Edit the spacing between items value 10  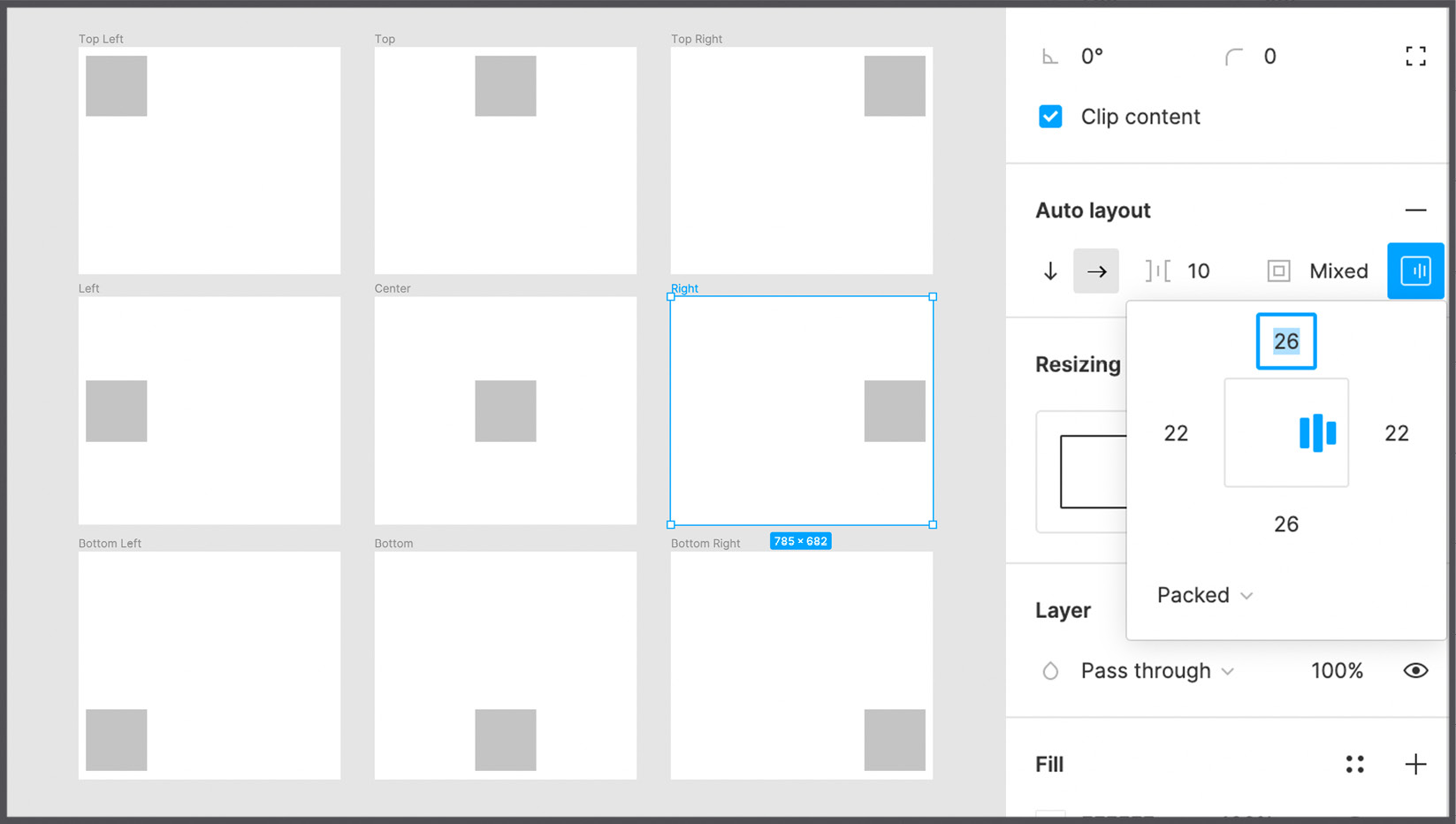point(1198,271)
